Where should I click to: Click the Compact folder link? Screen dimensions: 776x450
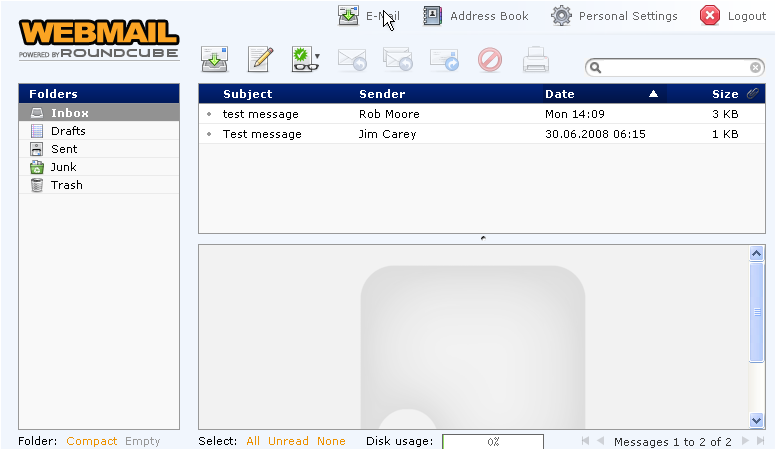point(92,441)
